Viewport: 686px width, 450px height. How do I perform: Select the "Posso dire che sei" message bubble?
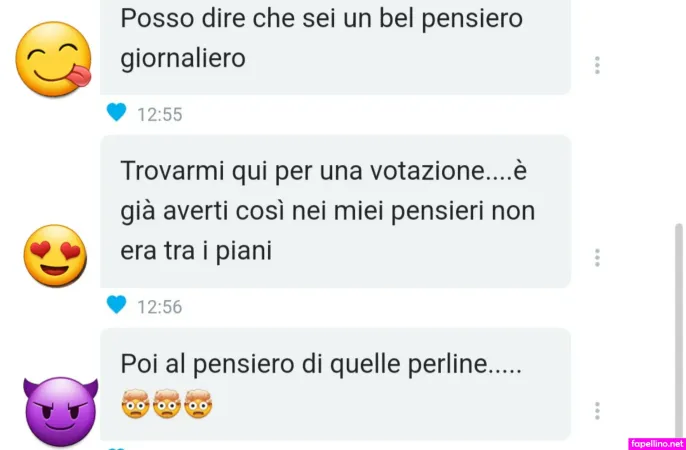click(x=335, y=47)
